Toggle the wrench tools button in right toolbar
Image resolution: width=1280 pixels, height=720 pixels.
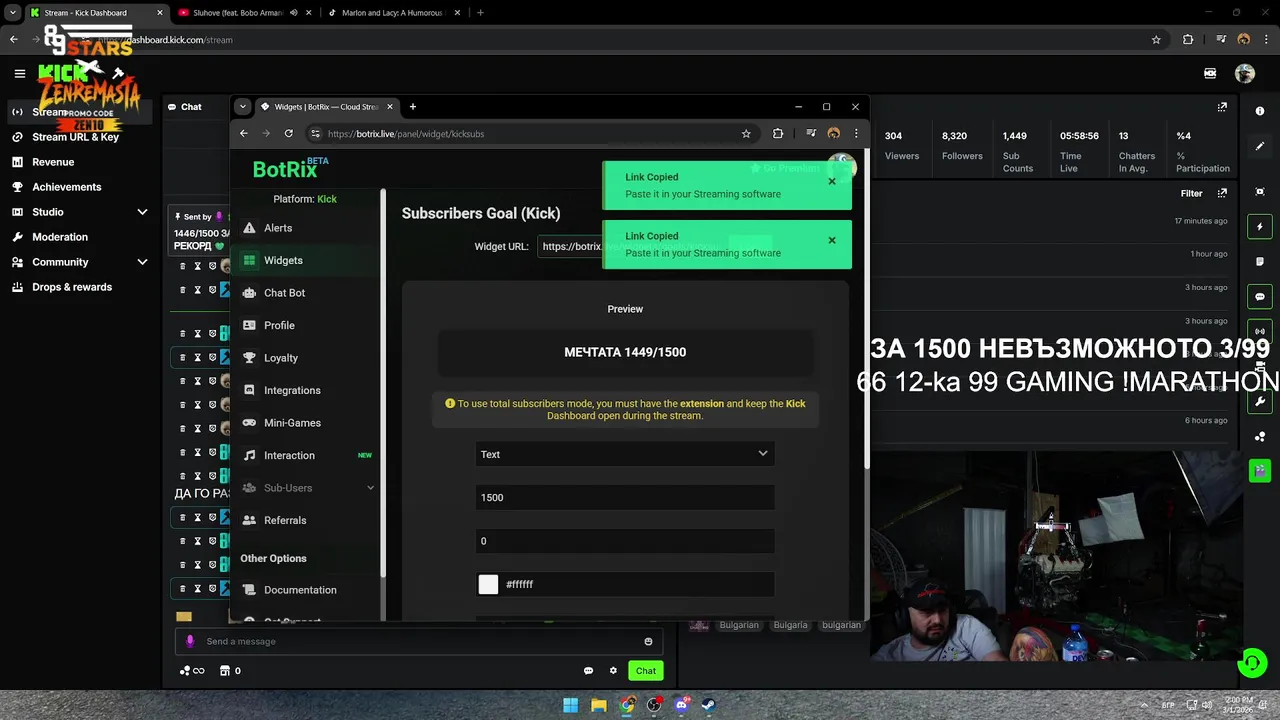[x=1260, y=402]
